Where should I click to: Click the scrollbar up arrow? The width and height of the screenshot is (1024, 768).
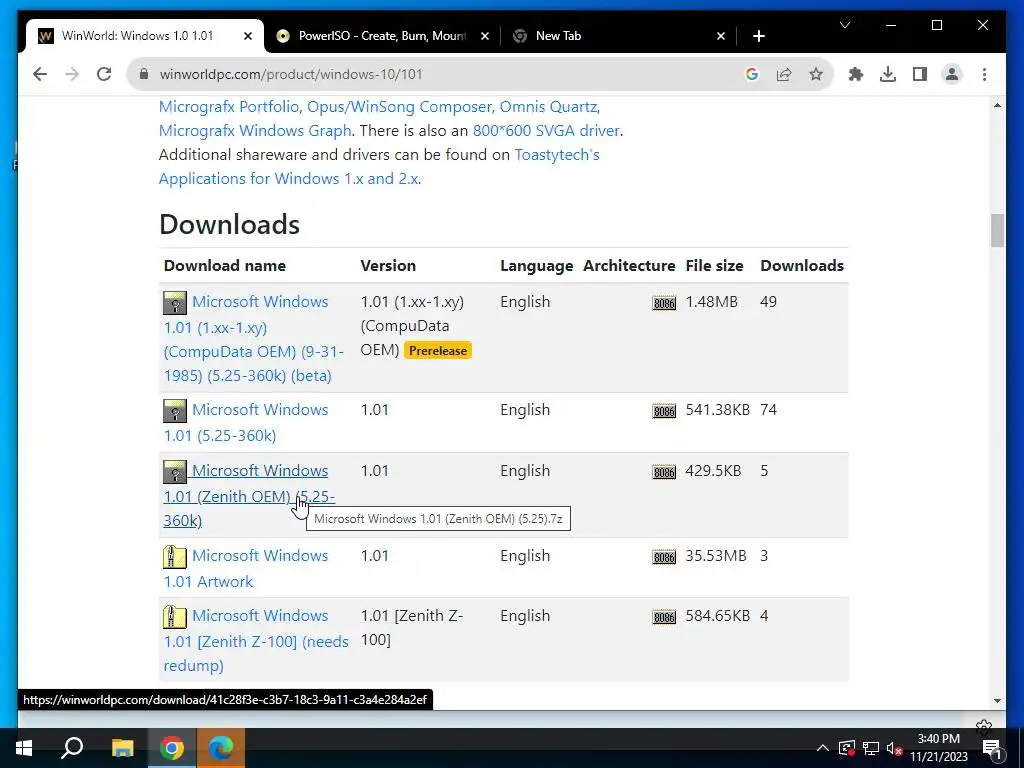pyautogui.click(x=997, y=105)
